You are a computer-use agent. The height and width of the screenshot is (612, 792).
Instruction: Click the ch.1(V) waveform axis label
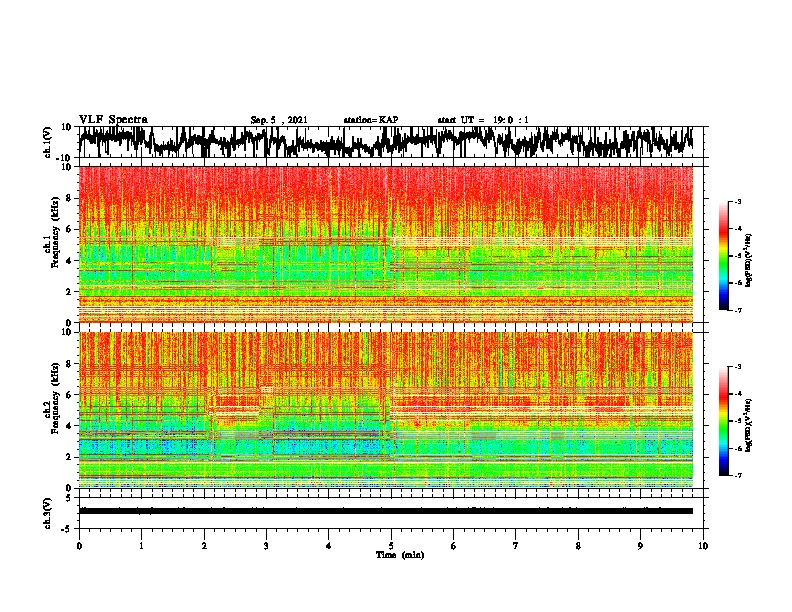[x=48, y=142]
